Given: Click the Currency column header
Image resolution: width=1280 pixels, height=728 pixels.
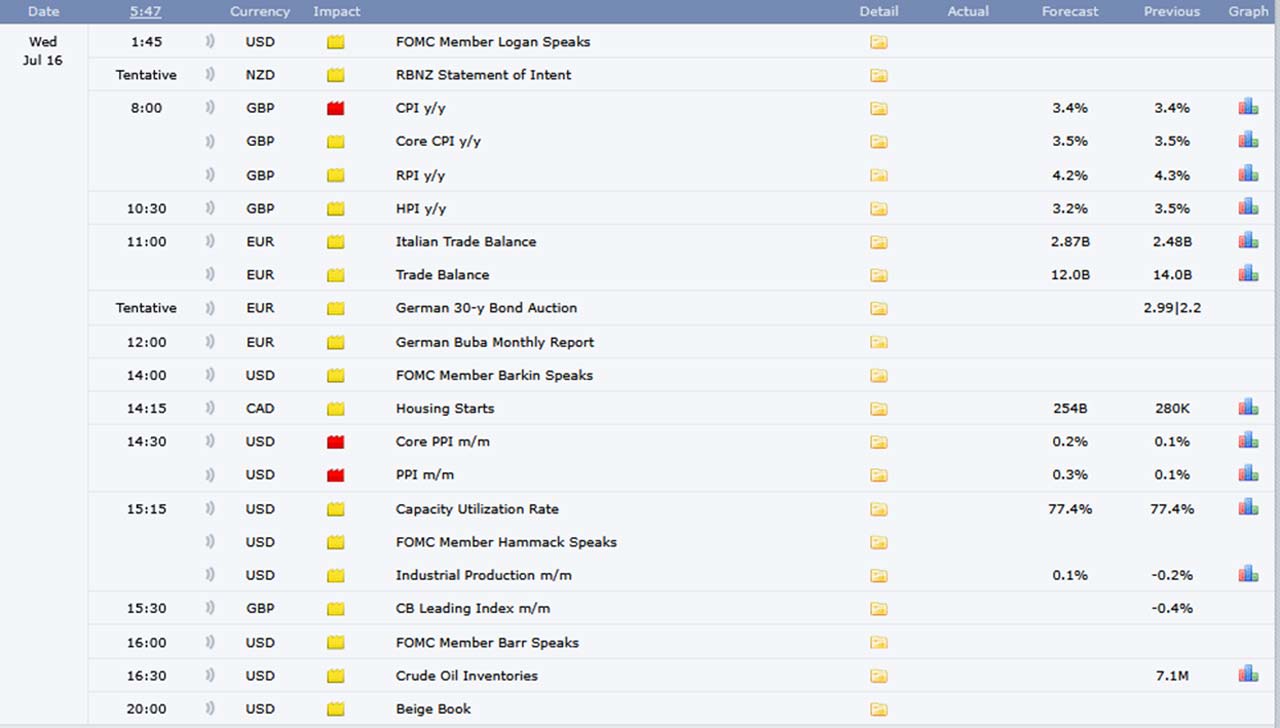Looking at the screenshot, I should [260, 12].
